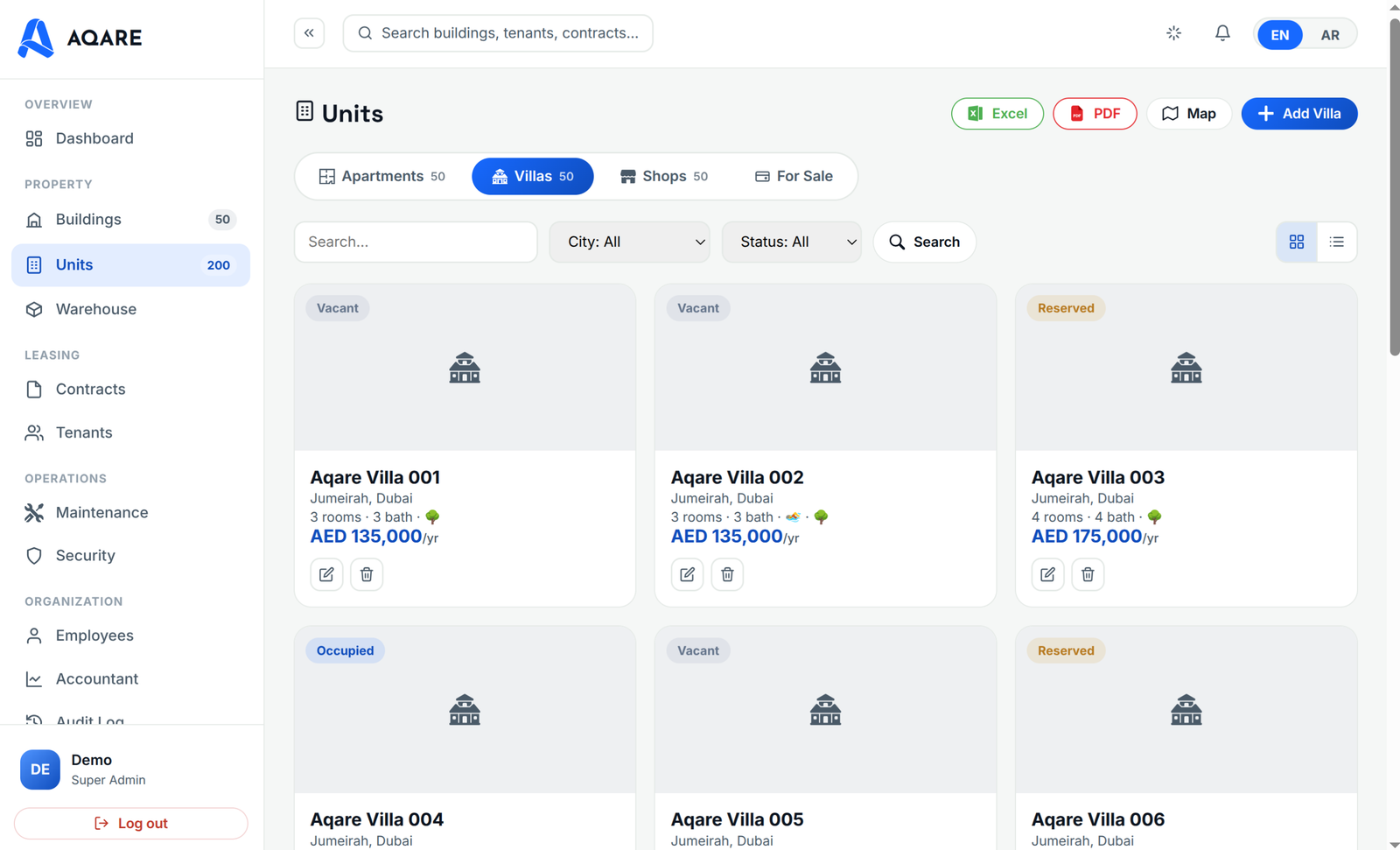Screen dimensions: 1400x850
Task: Open the Status filter dropdown
Action: coord(791,242)
